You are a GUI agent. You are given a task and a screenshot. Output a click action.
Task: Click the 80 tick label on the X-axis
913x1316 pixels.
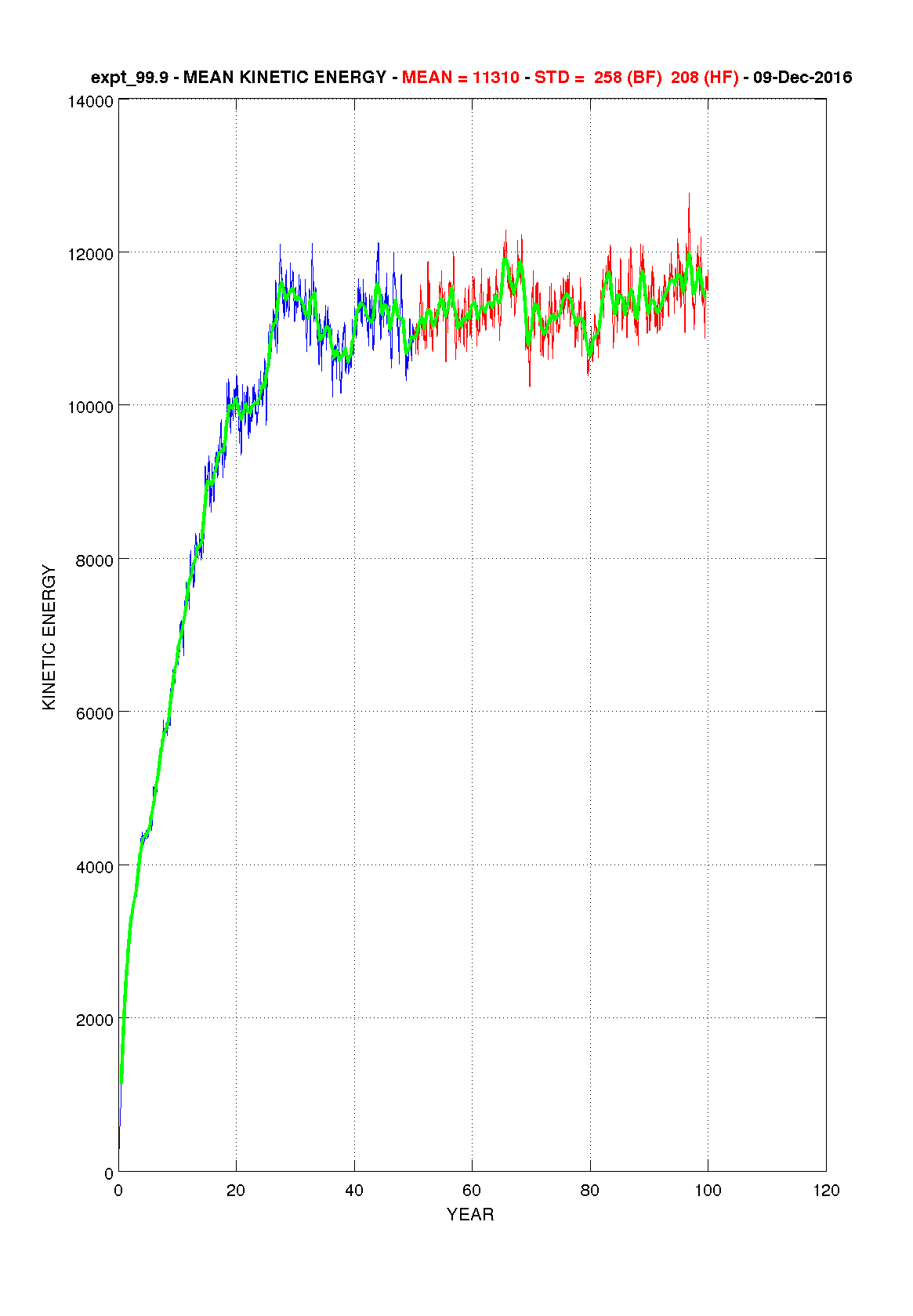pyautogui.click(x=590, y=1191)
